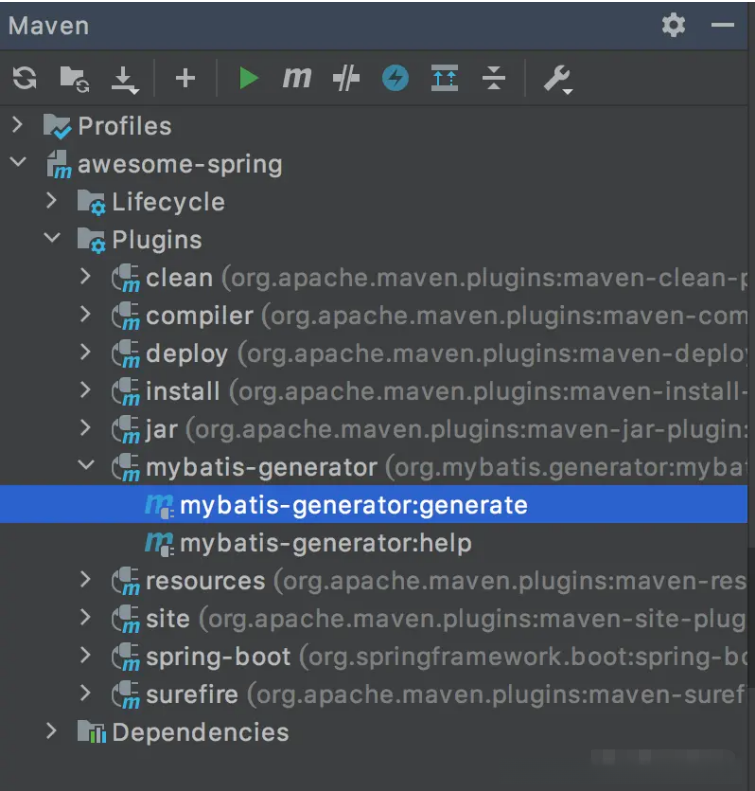Collapse the Plugins node chevron
Image resolution: width=755 pixels, height=791 pixels.
(52, 238)
